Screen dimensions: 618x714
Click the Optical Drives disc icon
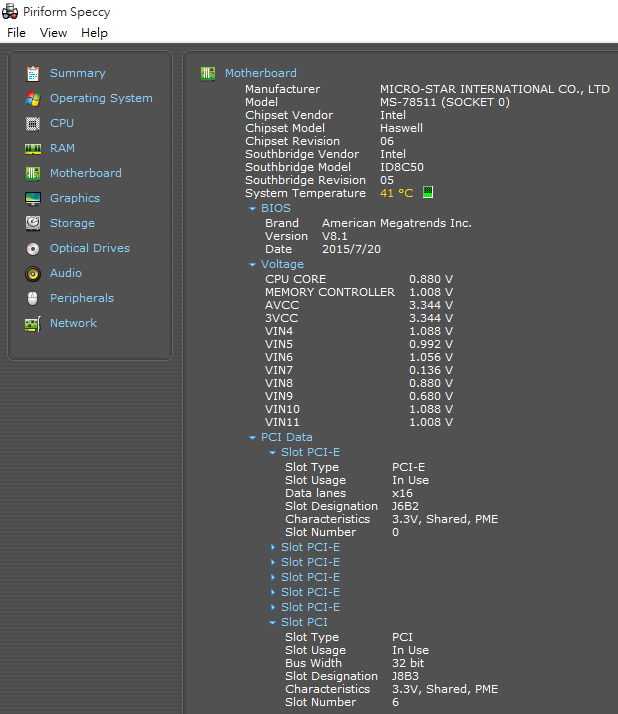(x=33, y=248)
